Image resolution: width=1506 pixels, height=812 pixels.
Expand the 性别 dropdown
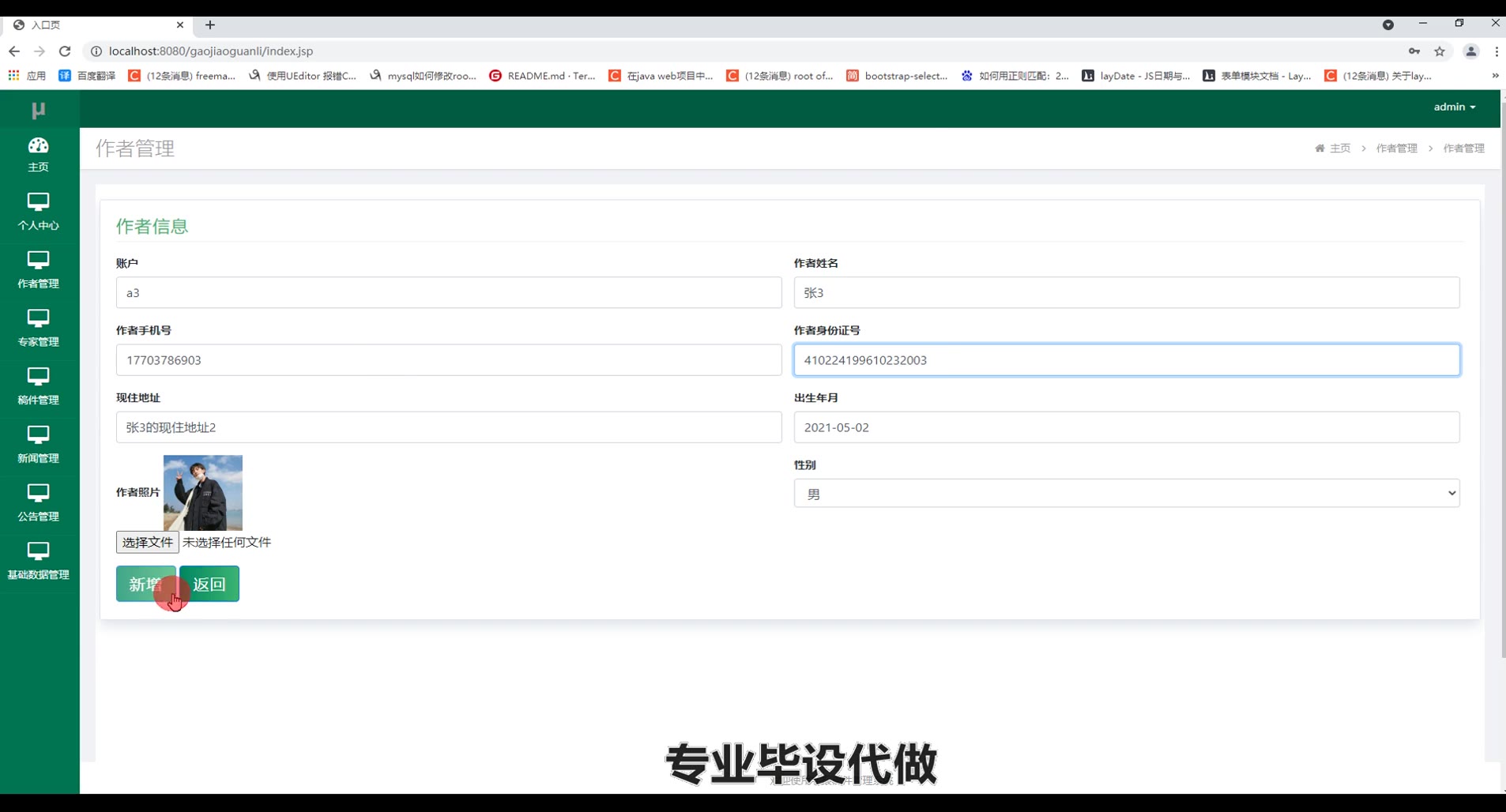tap(1127, 494)
